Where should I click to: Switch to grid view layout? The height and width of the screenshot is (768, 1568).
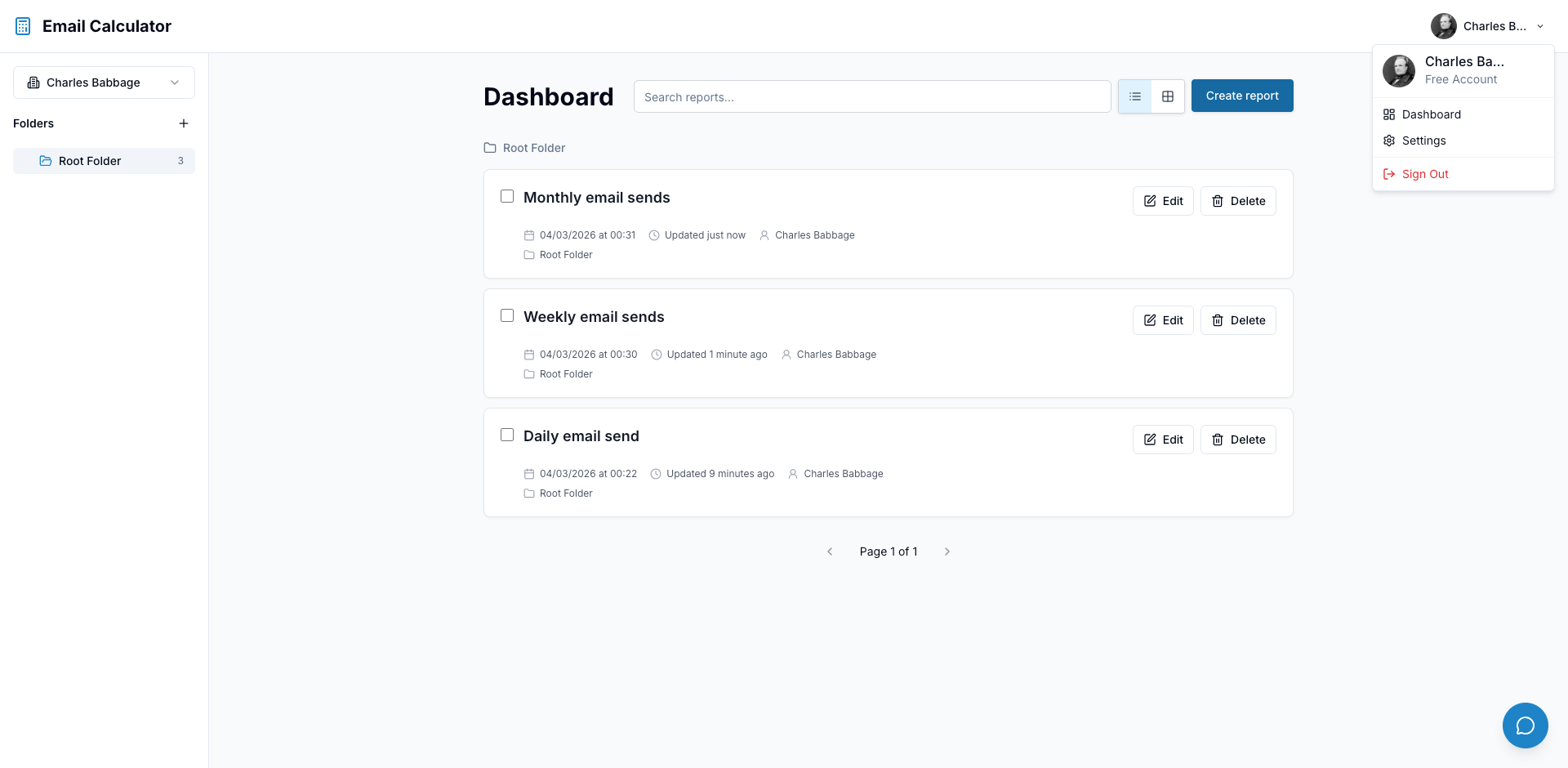coord(1167,96)
